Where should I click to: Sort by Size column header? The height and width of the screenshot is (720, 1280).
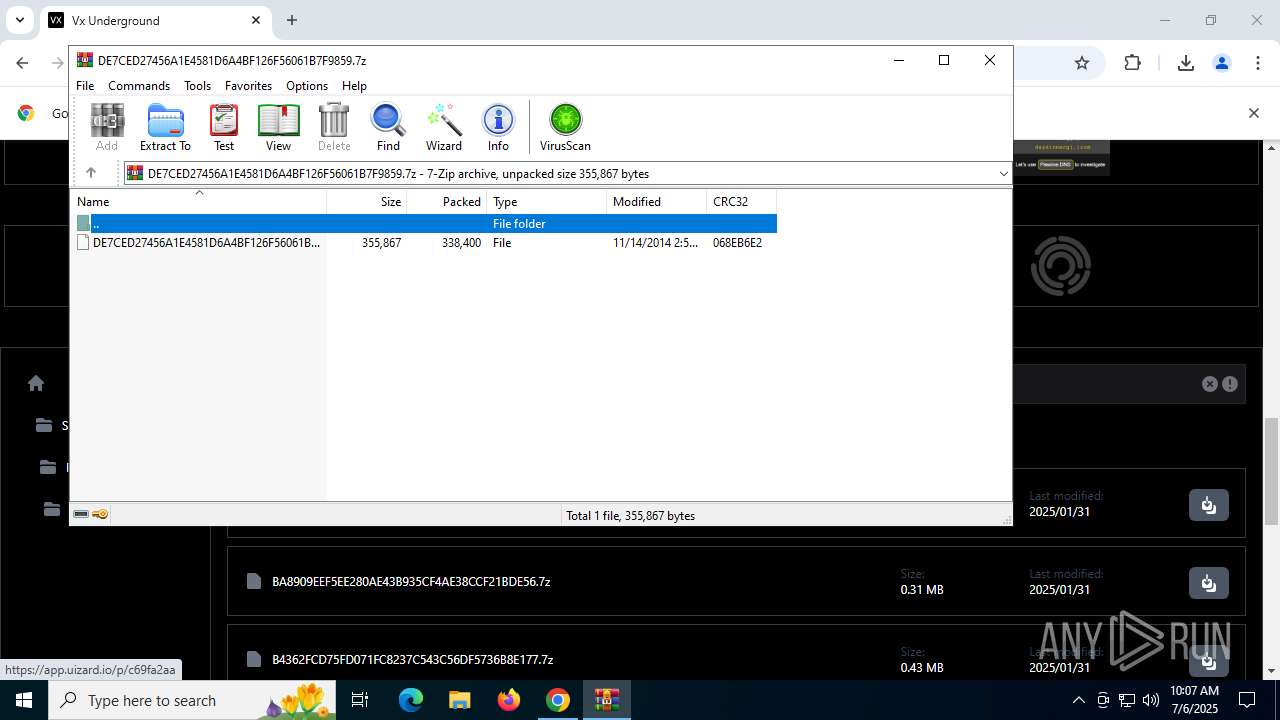tap(367, 202)
